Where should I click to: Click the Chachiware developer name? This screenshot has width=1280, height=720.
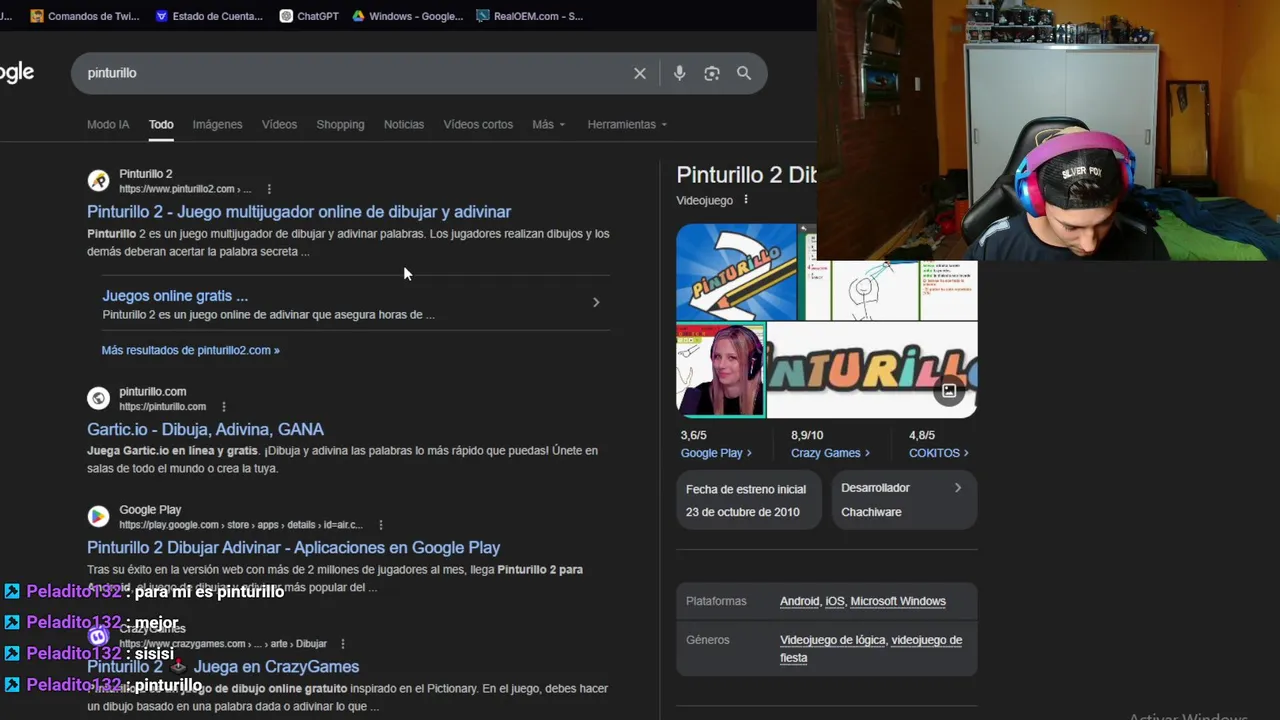click(871, 512)
